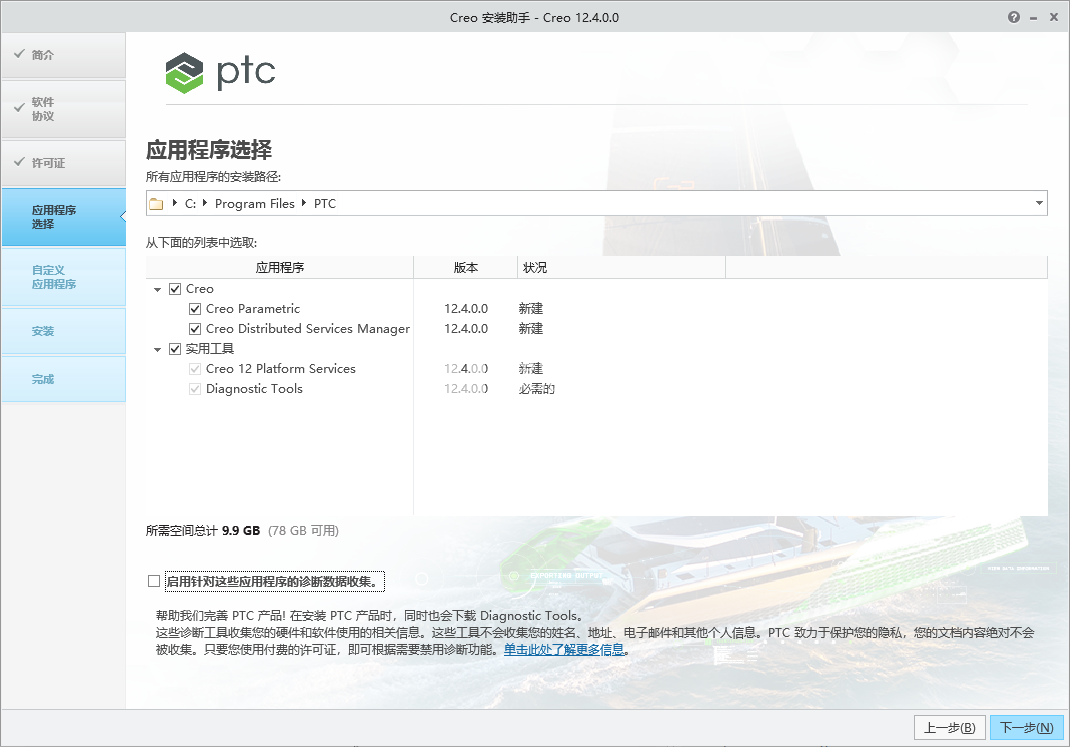This screenshot has height=747, width=1070.
Task: Uncheck Creo Parametric checkbox
Action: 195,309
